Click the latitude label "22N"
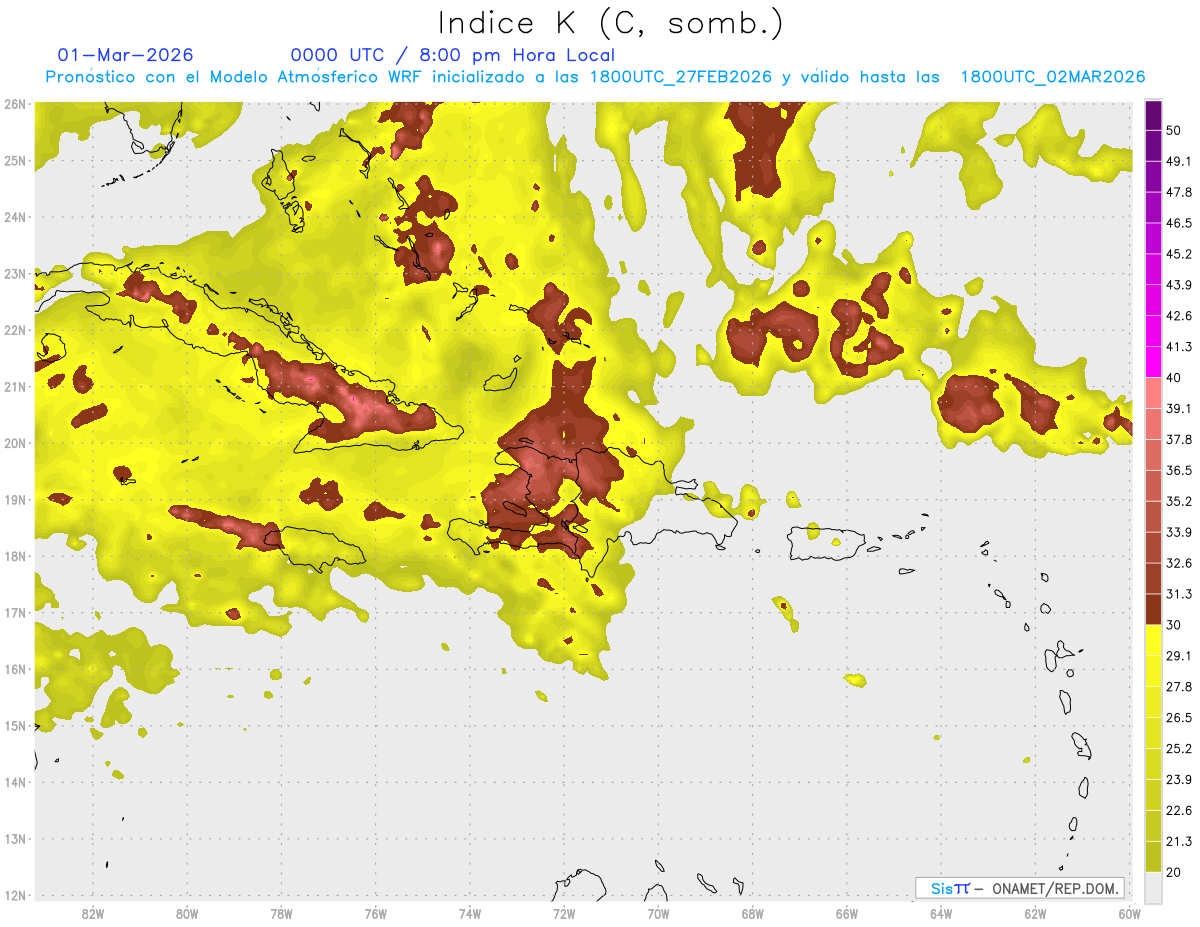This screenshot has height=927, width=1200. click(x=15, y=330)
